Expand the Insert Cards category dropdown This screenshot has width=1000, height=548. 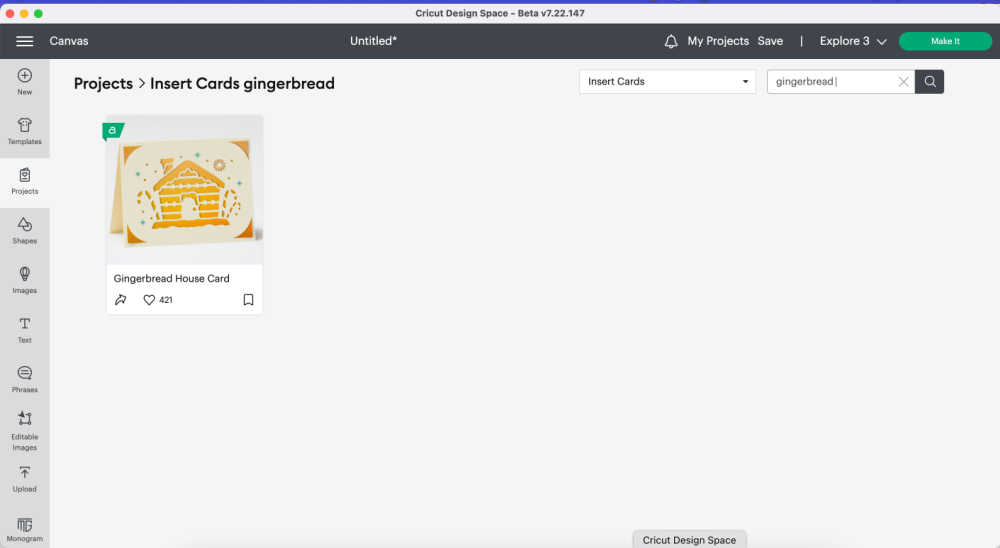click(670, 82)
